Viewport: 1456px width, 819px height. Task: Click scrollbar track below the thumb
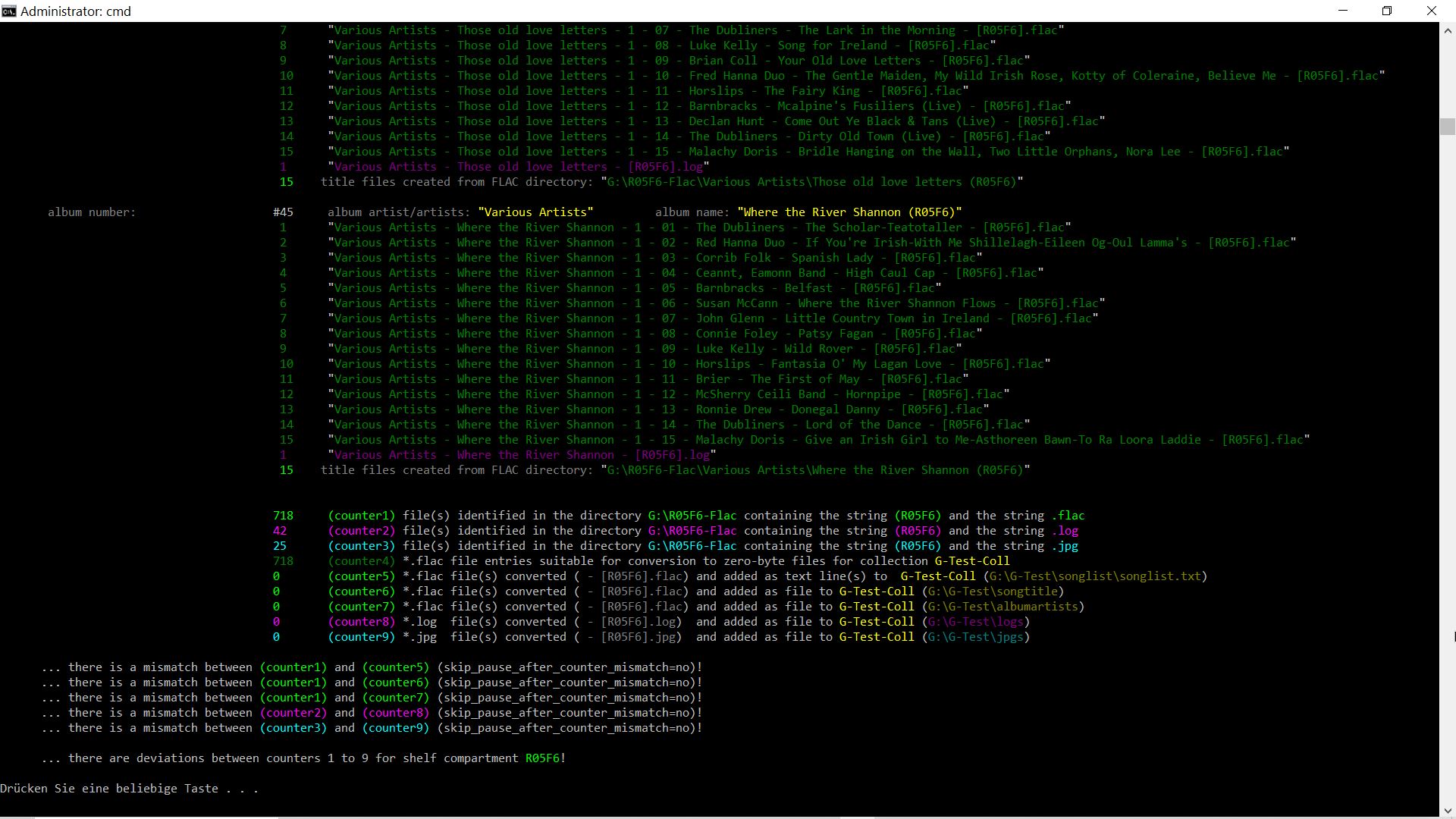[x=1447, y=455]
